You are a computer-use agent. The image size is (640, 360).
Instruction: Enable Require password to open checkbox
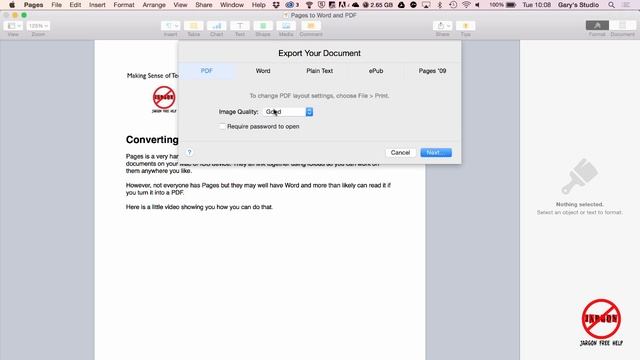(222, 127)
